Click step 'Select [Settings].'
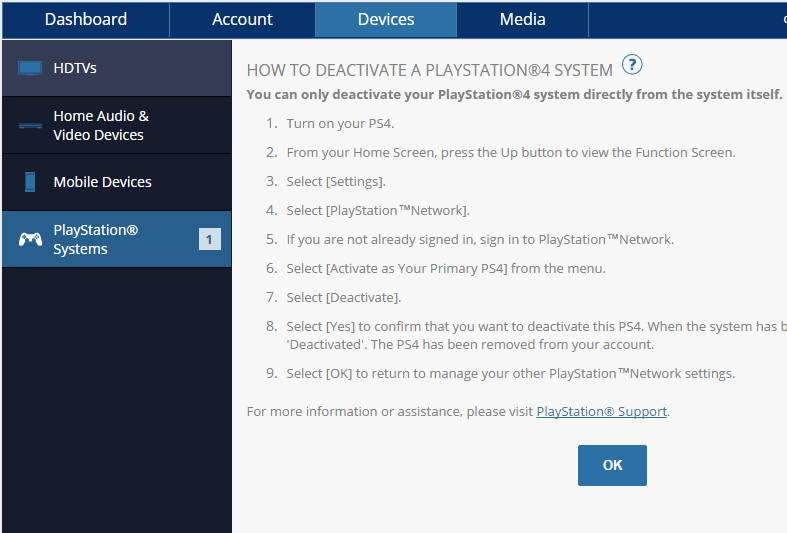Image resolution: width=787 pixels, height=533 pixels. click(336, 182)
